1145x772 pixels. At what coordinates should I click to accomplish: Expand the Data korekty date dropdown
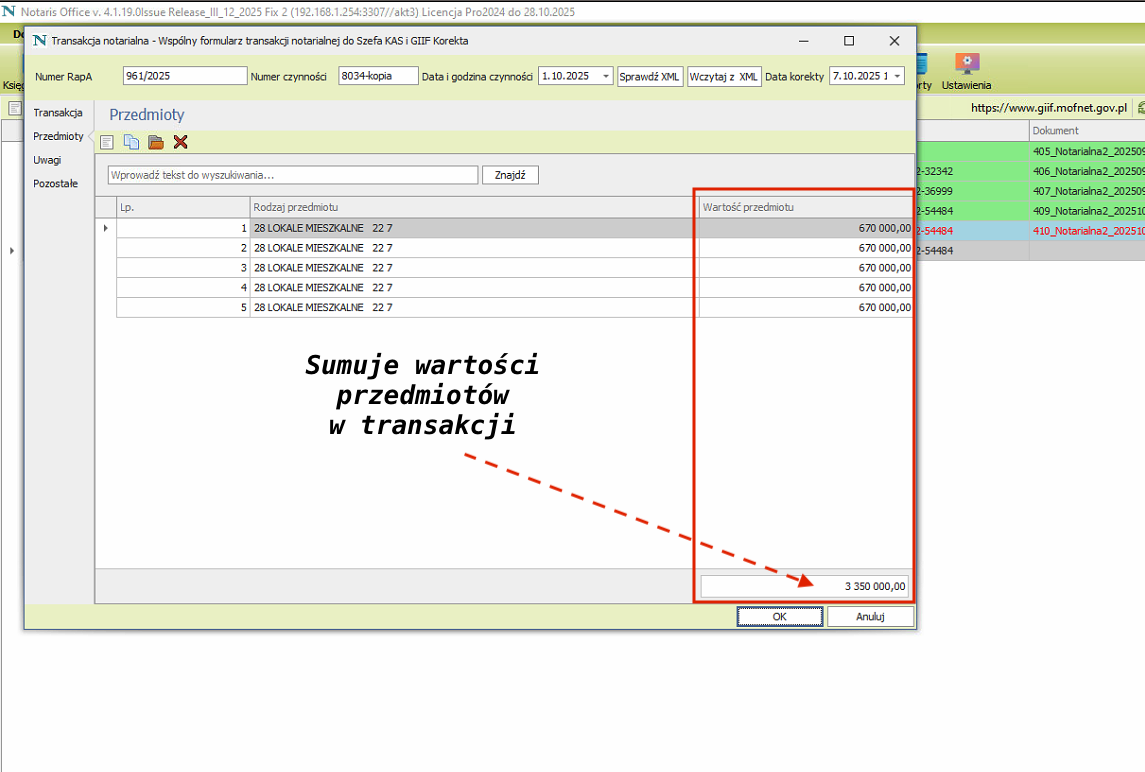pyautogui.click(x=897, y=77)
